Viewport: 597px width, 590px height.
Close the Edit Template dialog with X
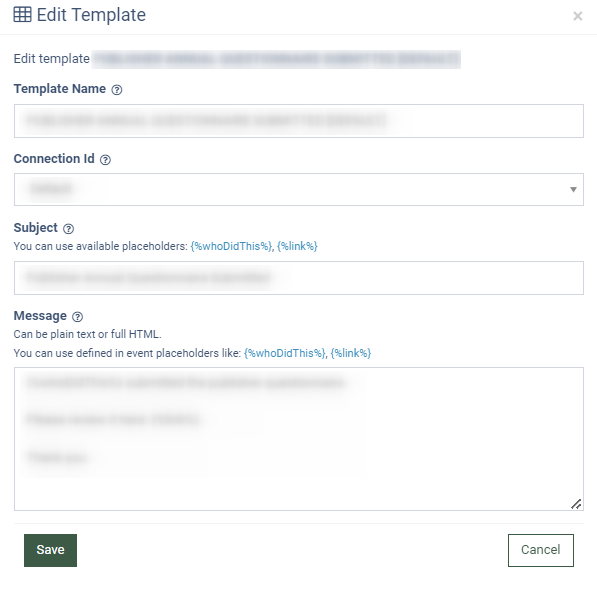pos(578,16)
